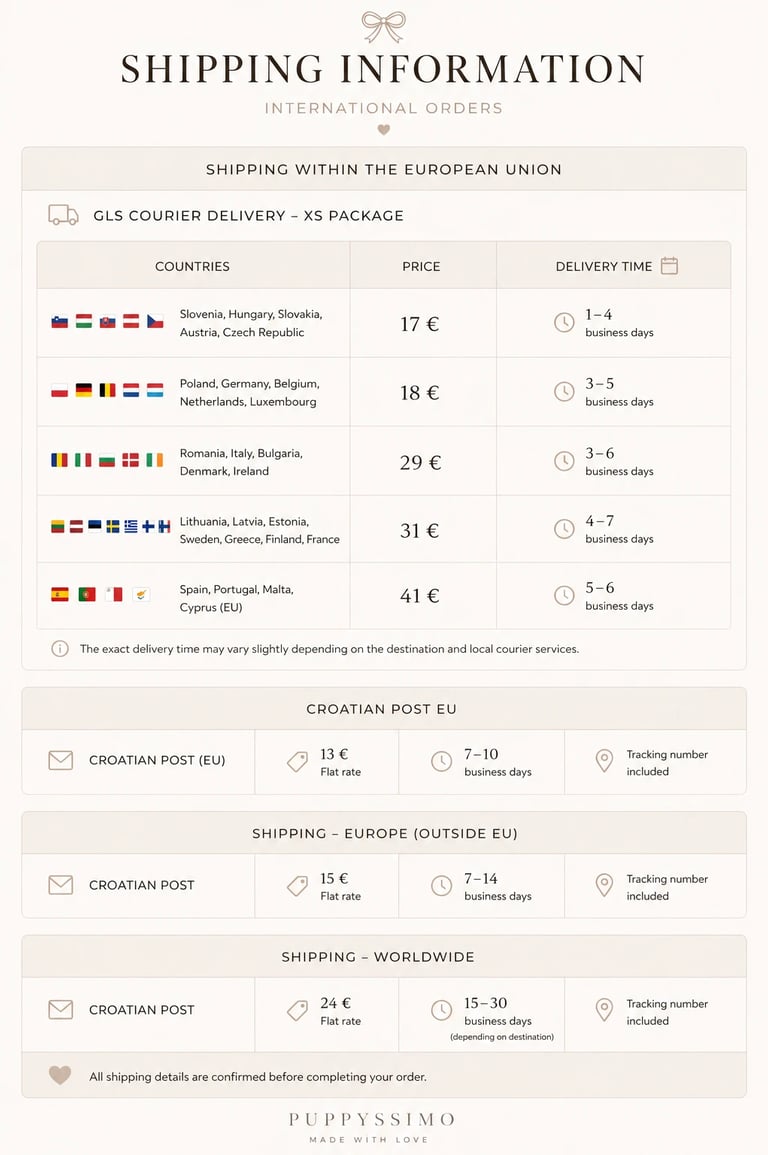Screen dimensions: 768x1155
Task: Click the bow ribbon icon above the title
Action: [384, 27]
